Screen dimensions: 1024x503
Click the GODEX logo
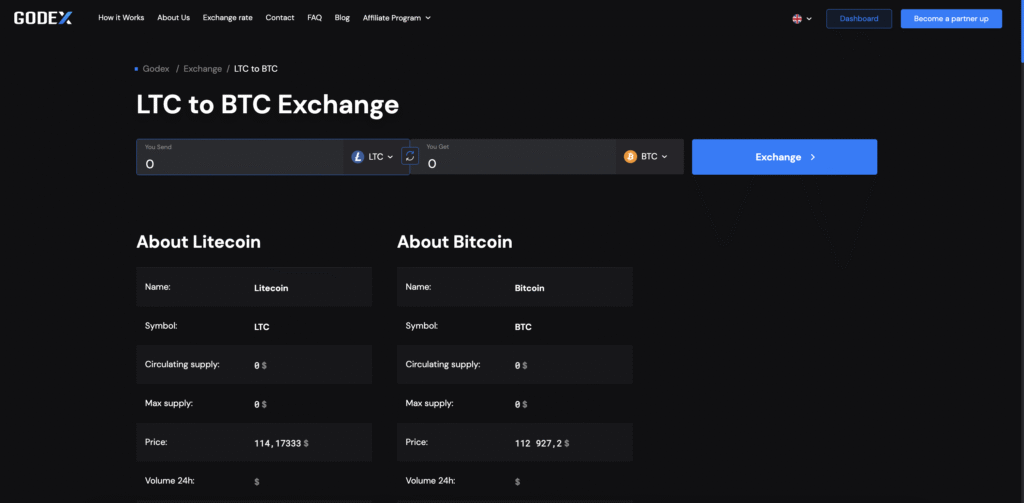tap(43, 18)
